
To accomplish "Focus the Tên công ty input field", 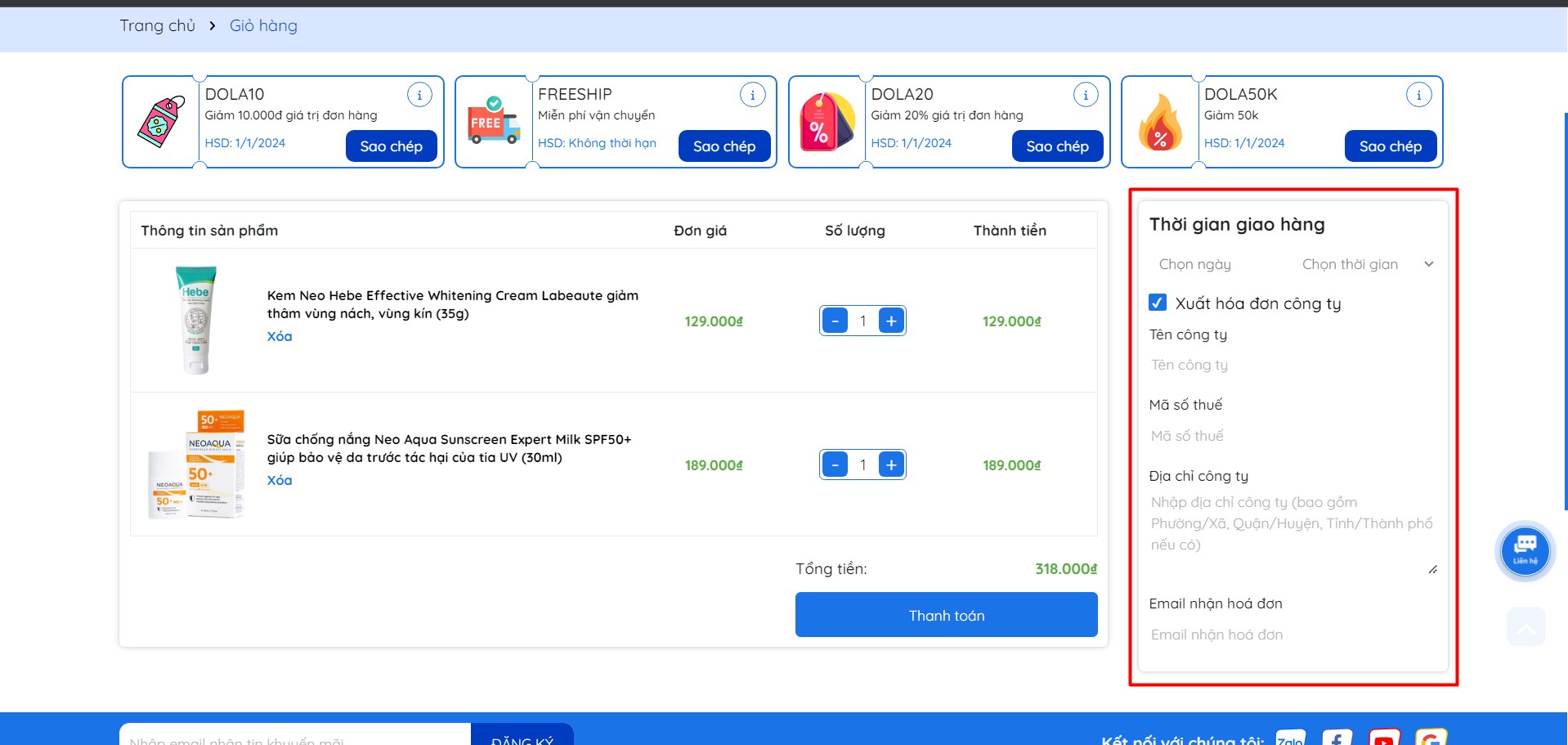I will 1293,365.
